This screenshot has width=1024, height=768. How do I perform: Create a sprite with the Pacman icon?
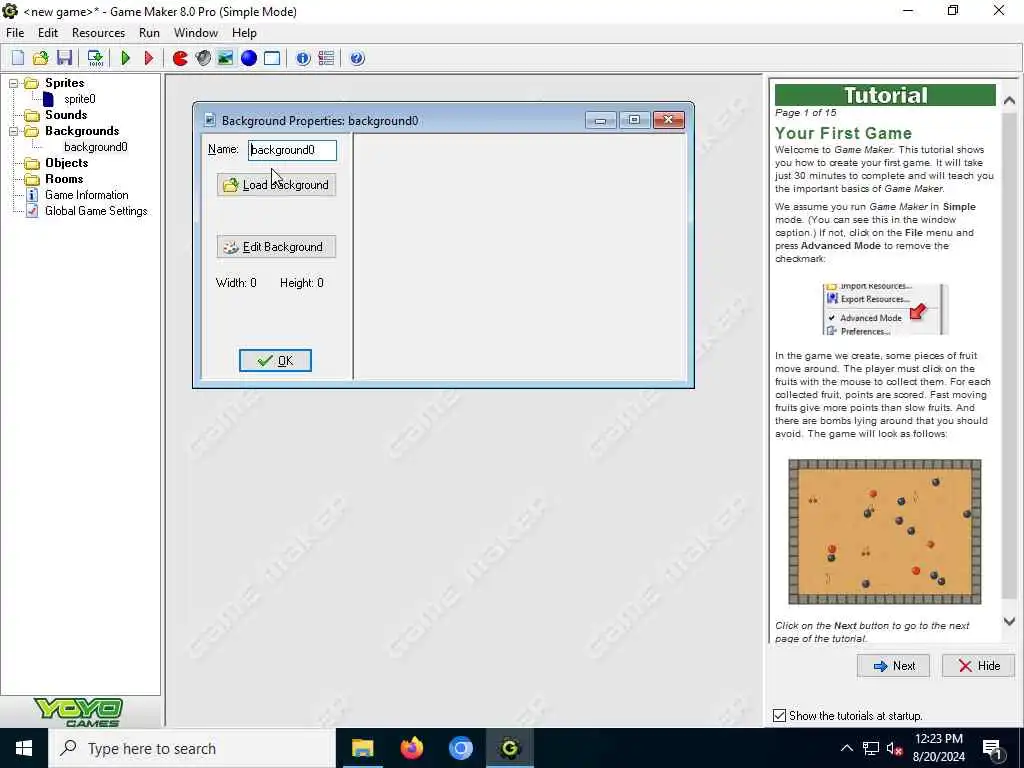[180, 58]
